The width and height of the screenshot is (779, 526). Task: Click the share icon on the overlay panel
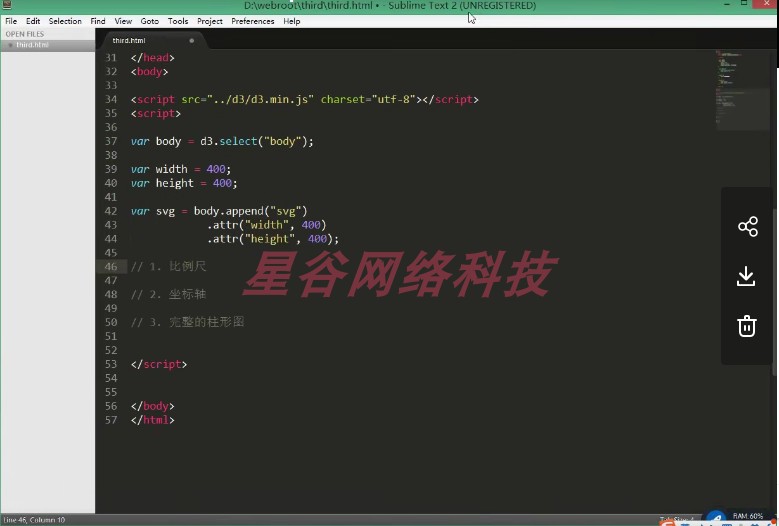[x=748, y=226]
